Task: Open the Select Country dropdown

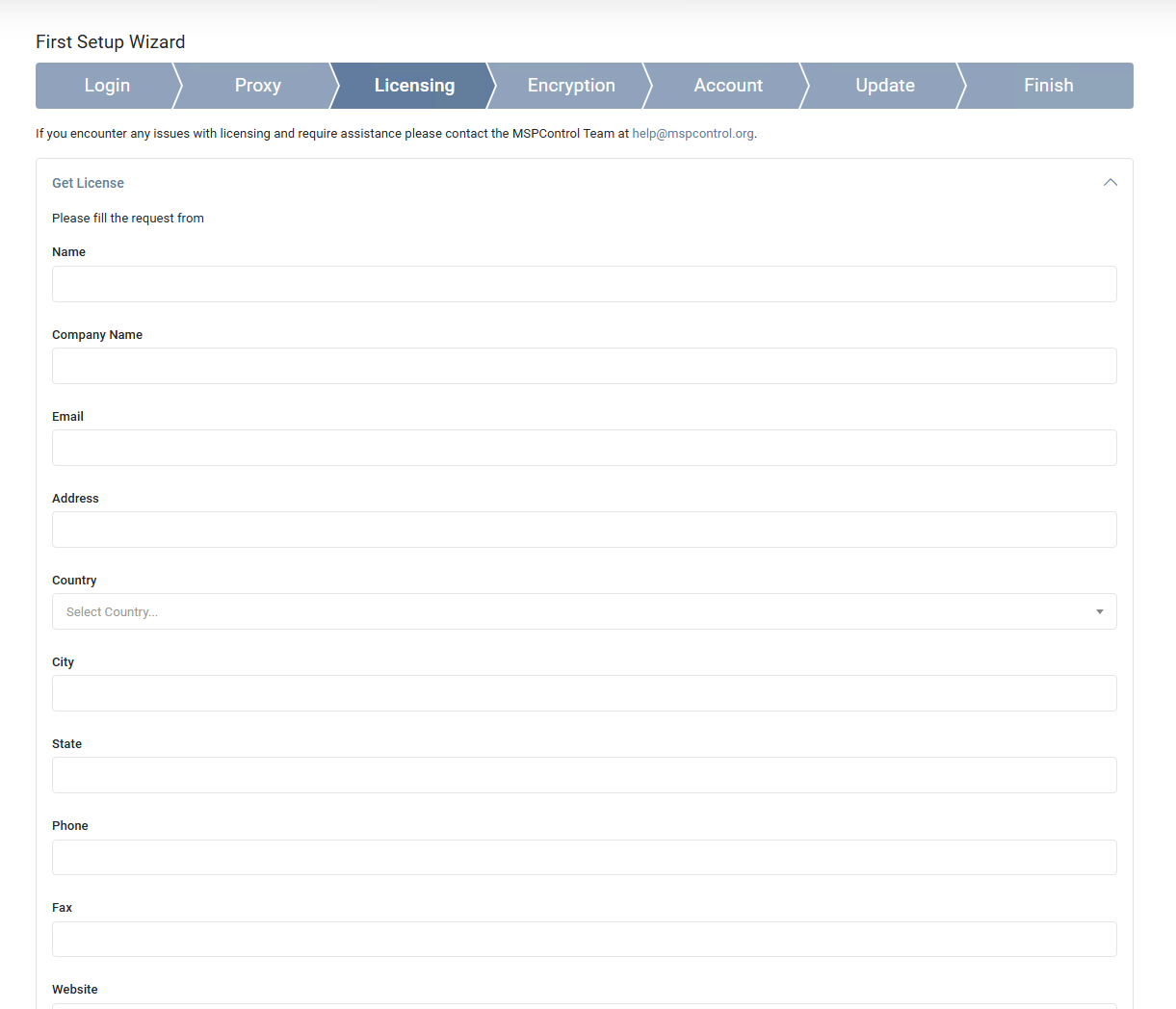Action: coord(585,611)
